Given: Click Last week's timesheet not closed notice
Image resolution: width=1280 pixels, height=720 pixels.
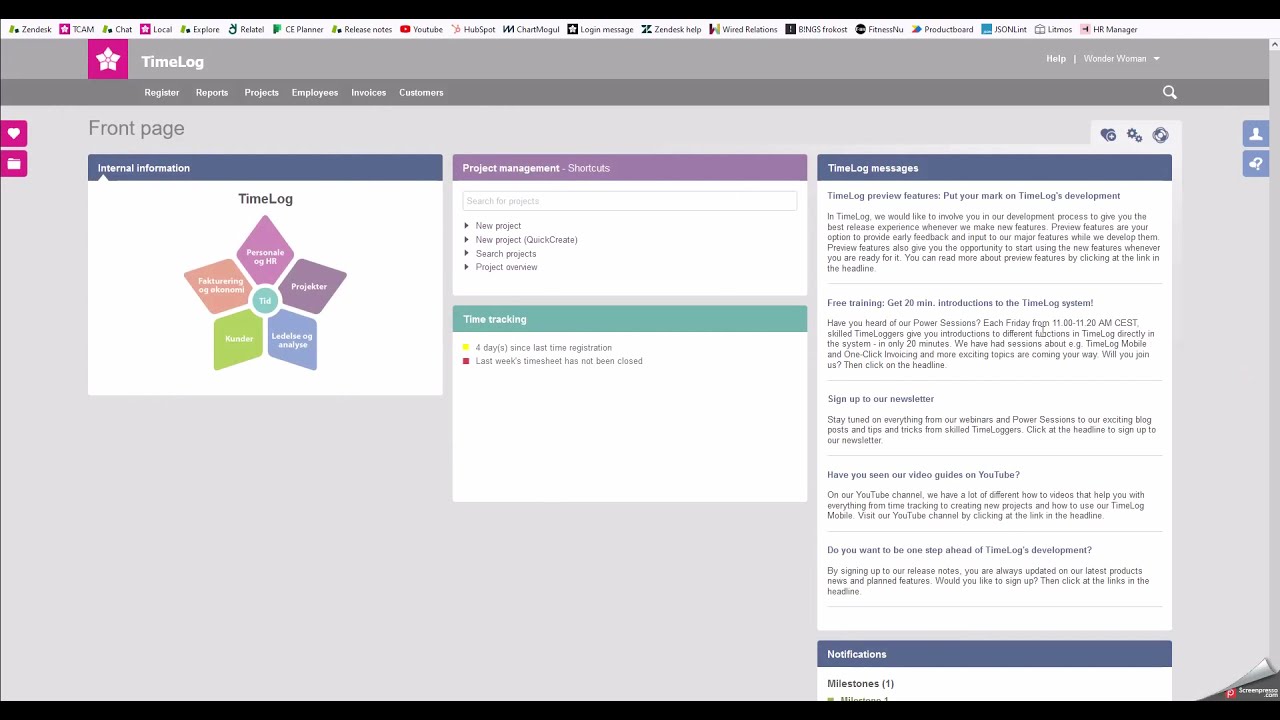Looking at the screenshot, I should (x=559, y=361).
